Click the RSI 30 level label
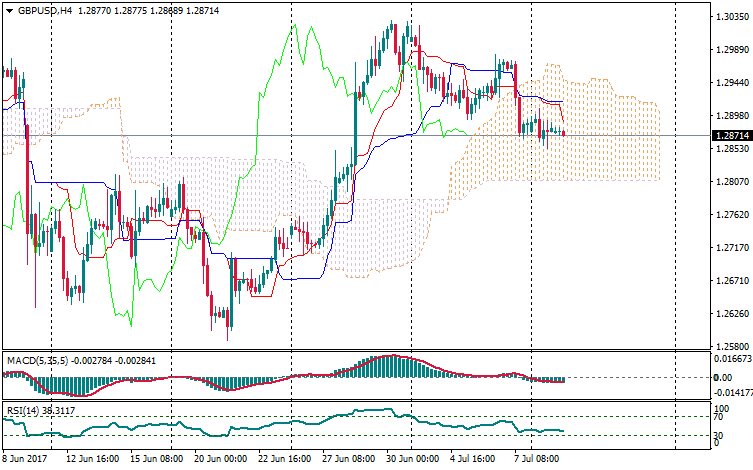 (x=716, y=436)
